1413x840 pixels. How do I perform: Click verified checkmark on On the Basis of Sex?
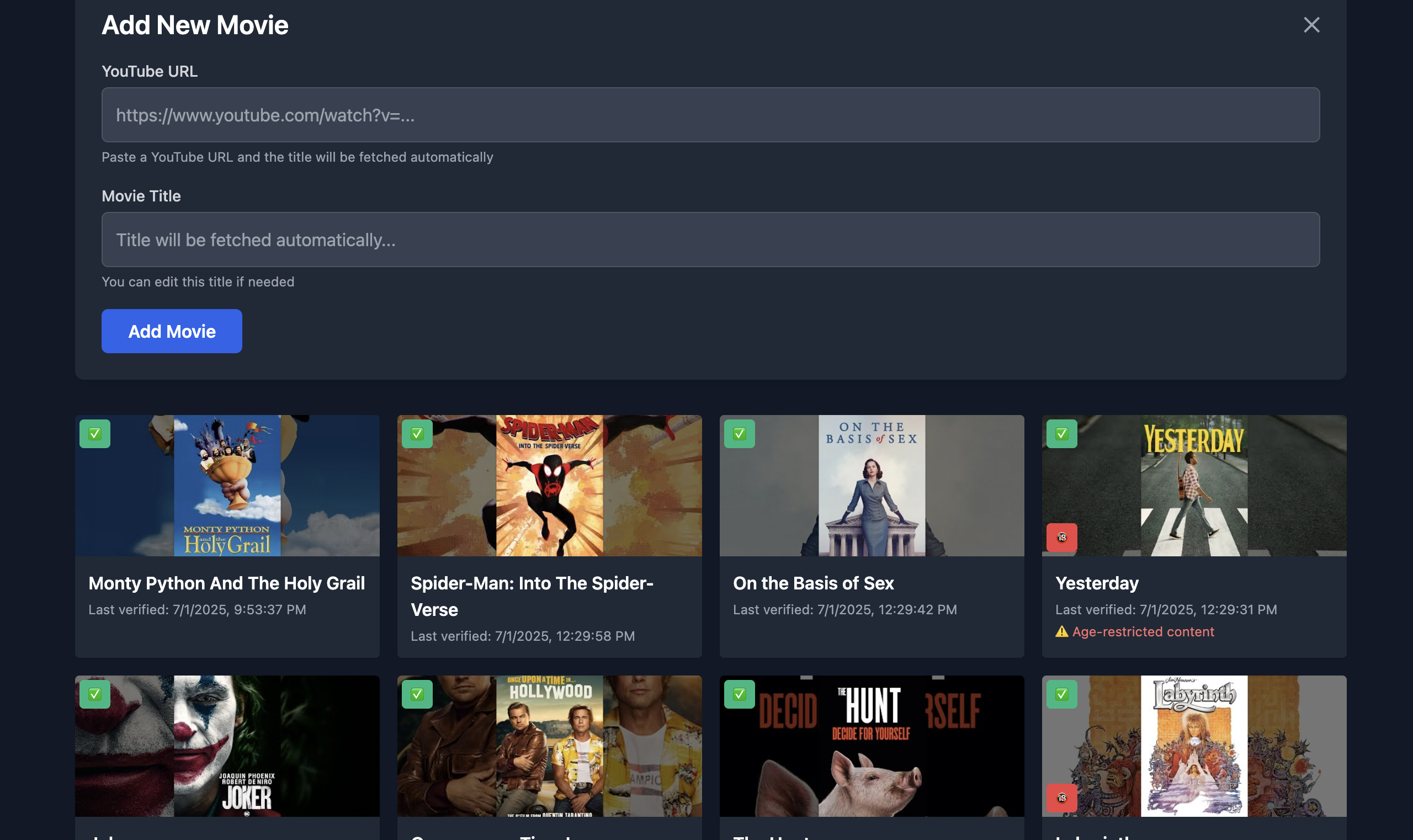(739, 434)
